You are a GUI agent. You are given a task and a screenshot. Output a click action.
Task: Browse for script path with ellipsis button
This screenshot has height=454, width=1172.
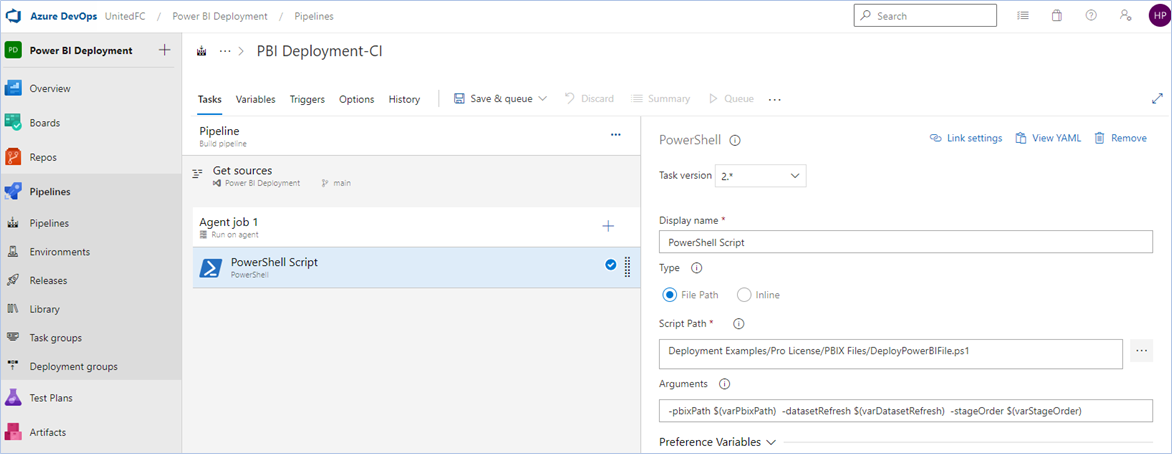[x=1141, y=350]
